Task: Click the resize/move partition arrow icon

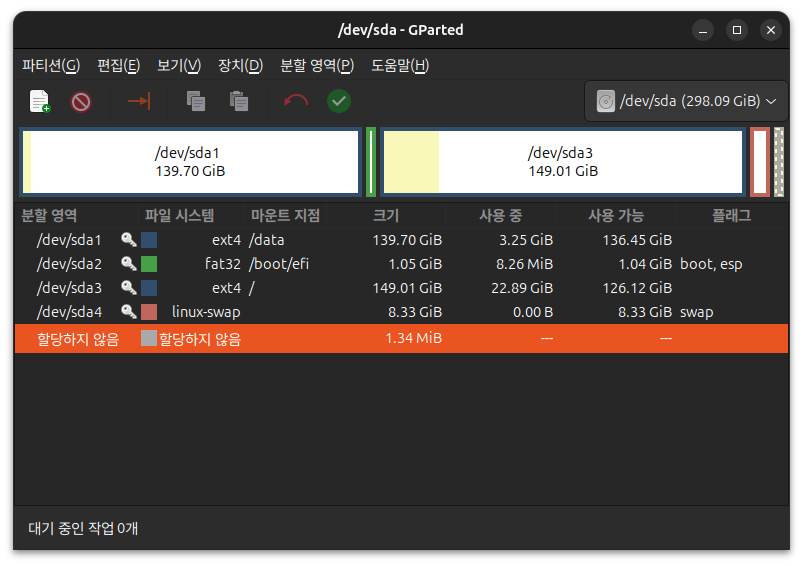Action: click(x=139, y=101)
